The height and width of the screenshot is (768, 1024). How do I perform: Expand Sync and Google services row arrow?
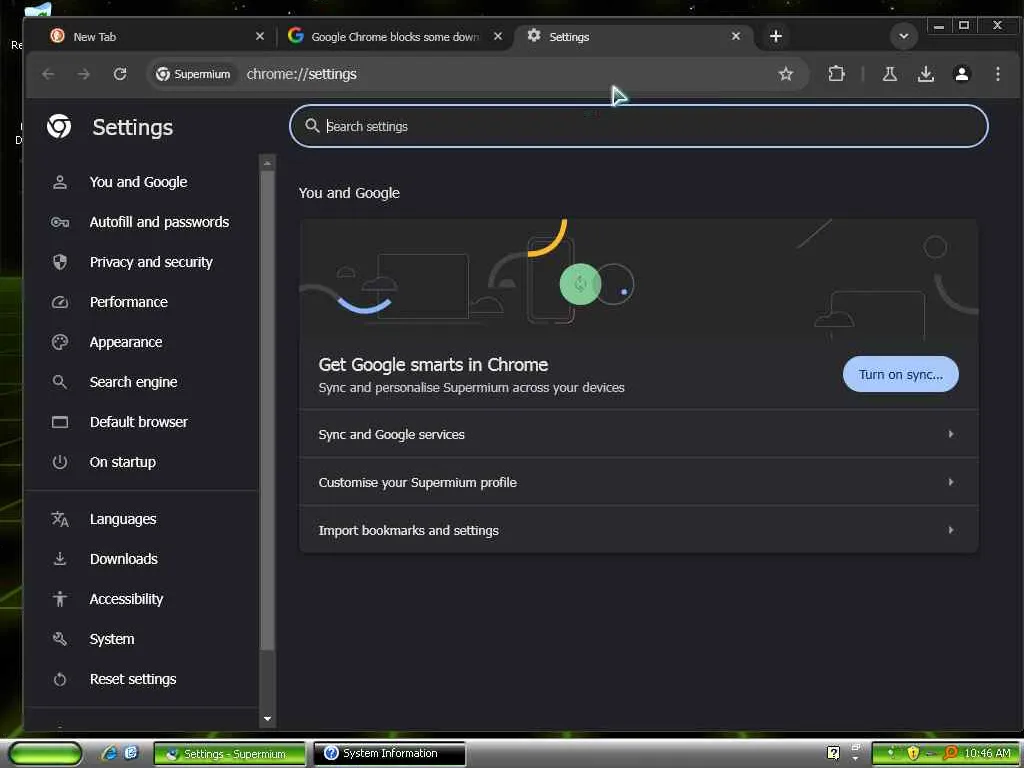[951, 434]
